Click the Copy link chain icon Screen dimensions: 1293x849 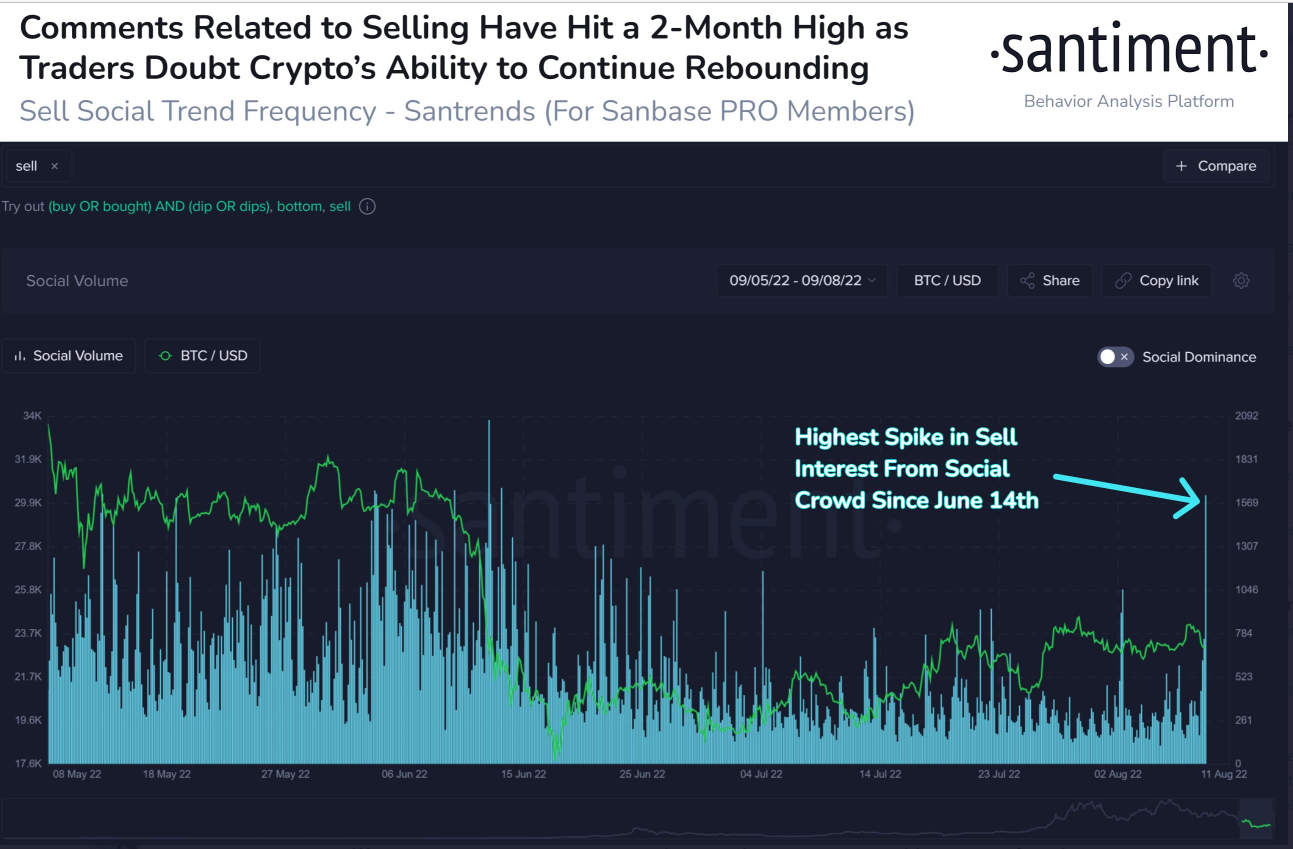tap(1124, 280)
